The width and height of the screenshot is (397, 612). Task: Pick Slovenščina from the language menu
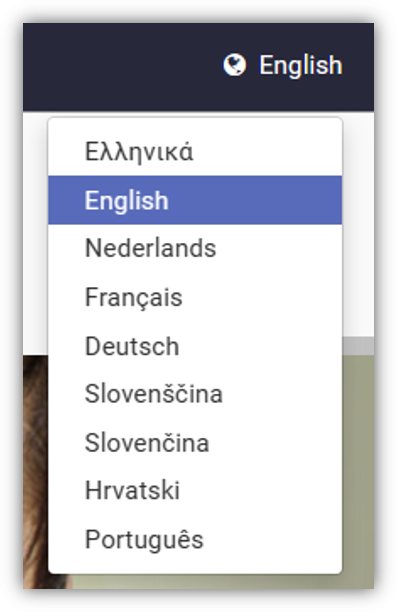[195, 393]
